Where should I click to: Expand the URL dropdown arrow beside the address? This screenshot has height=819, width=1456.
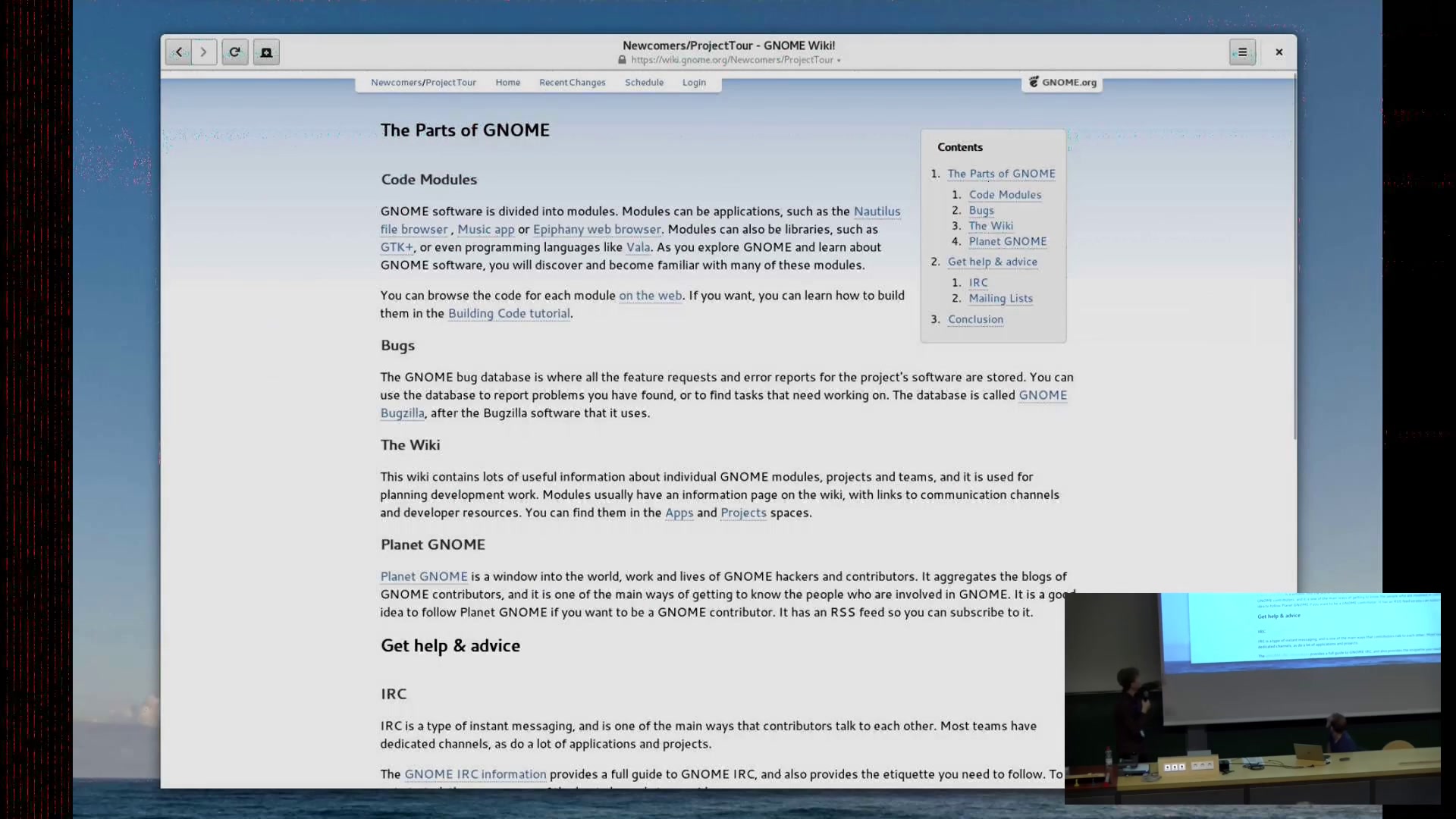coord(839,61)
